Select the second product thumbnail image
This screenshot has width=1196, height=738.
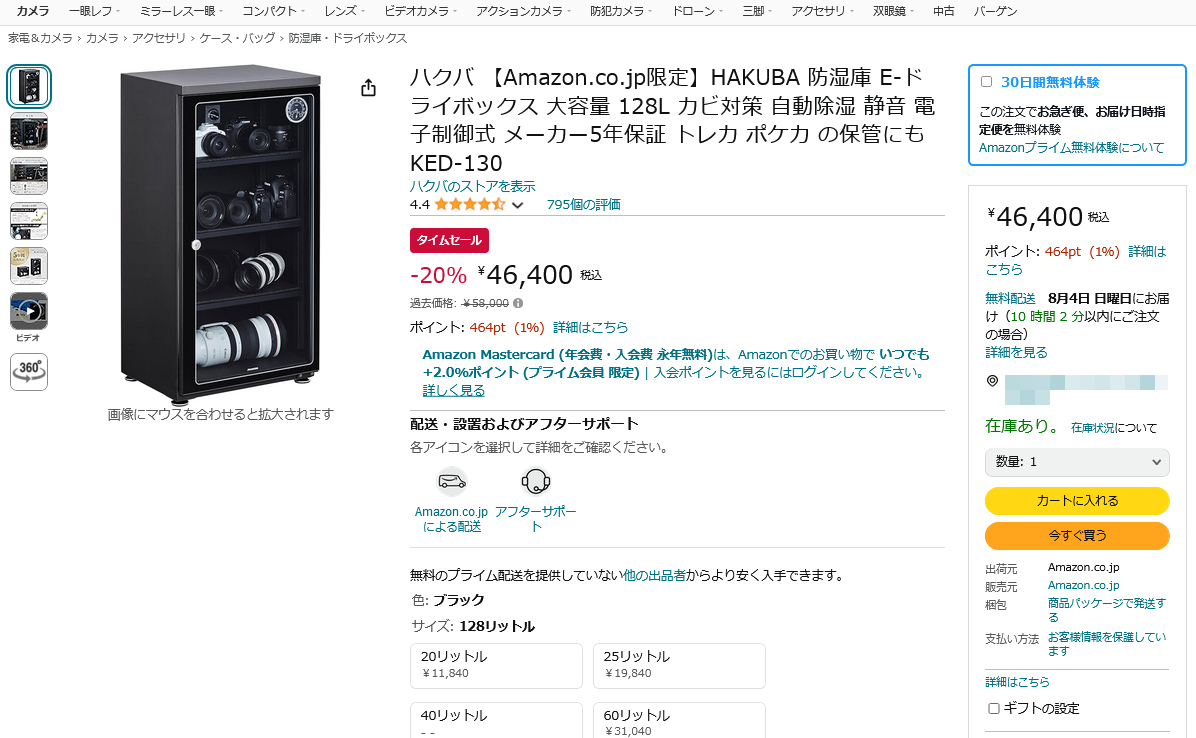(29, 131)
